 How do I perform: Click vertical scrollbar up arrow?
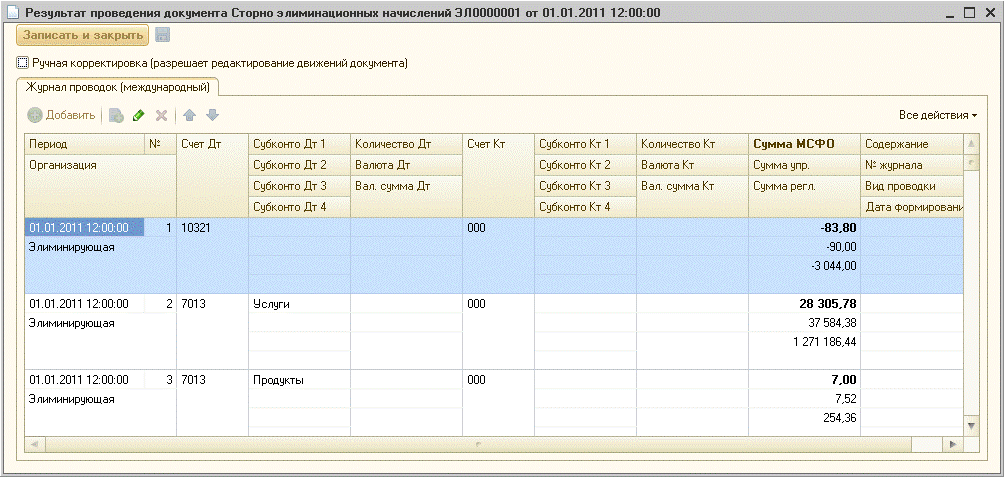[x=969, y=144]
